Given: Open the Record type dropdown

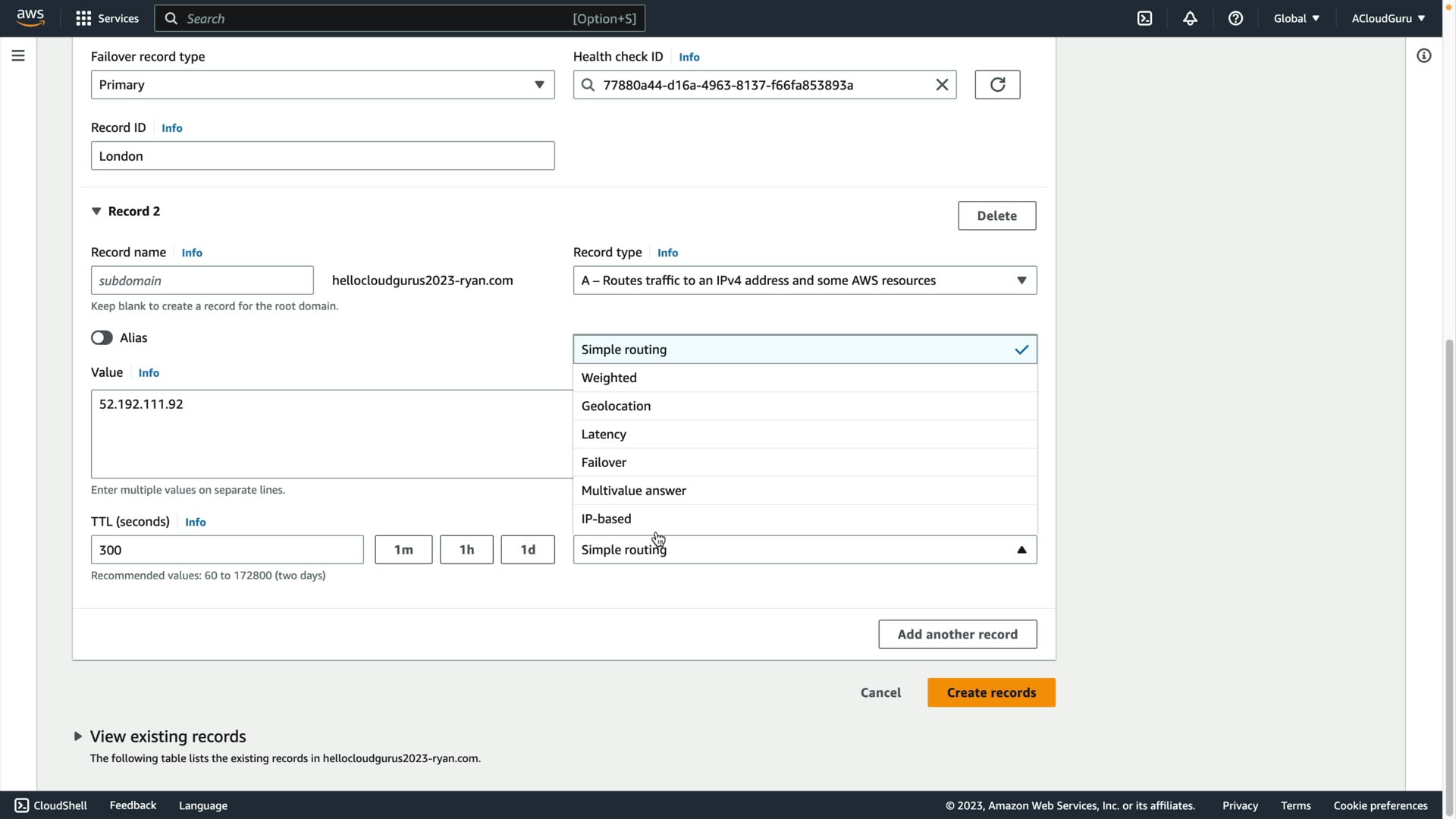Looking at the screenshot, I should point(804,281).
